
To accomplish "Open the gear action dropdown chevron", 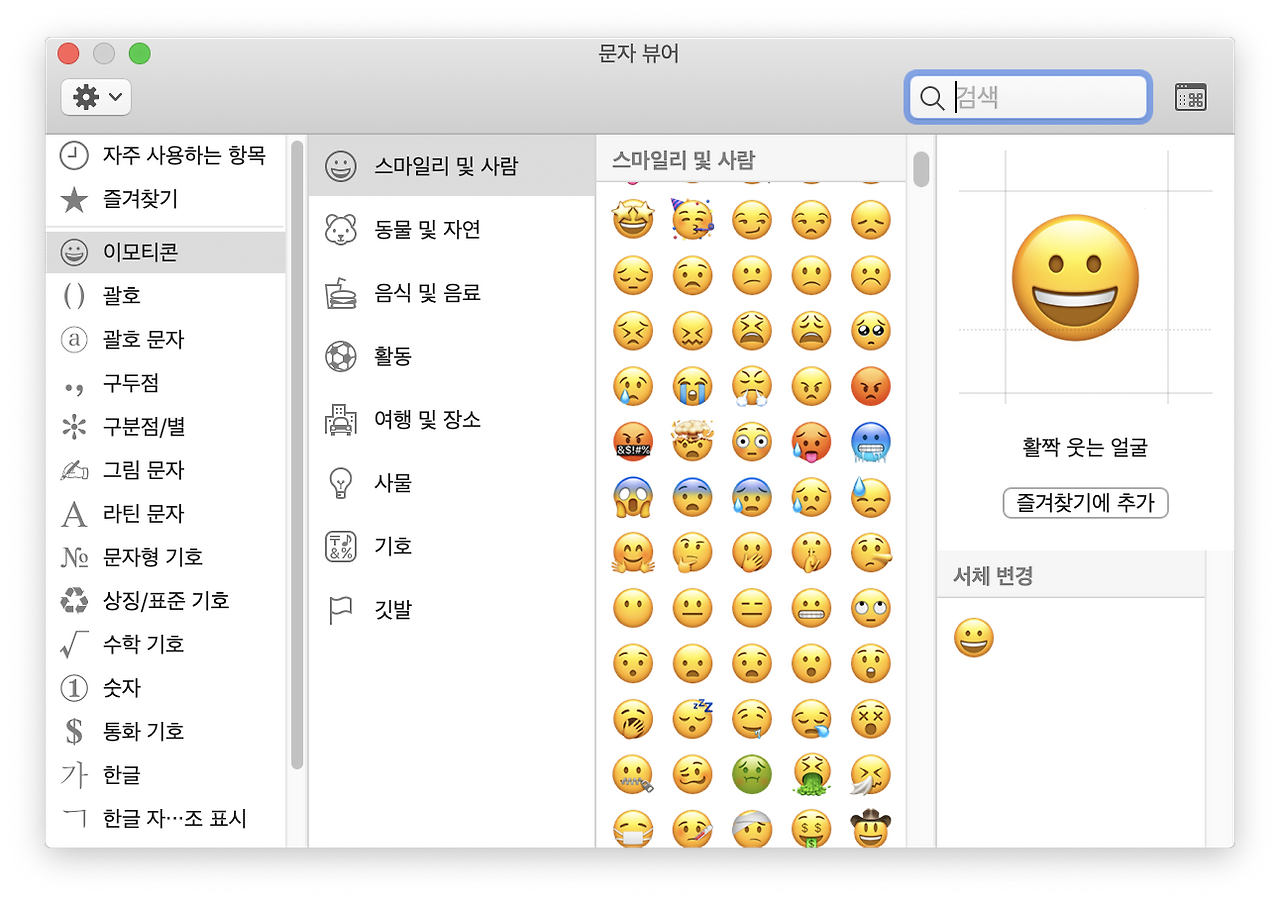I will coord(109,97).
